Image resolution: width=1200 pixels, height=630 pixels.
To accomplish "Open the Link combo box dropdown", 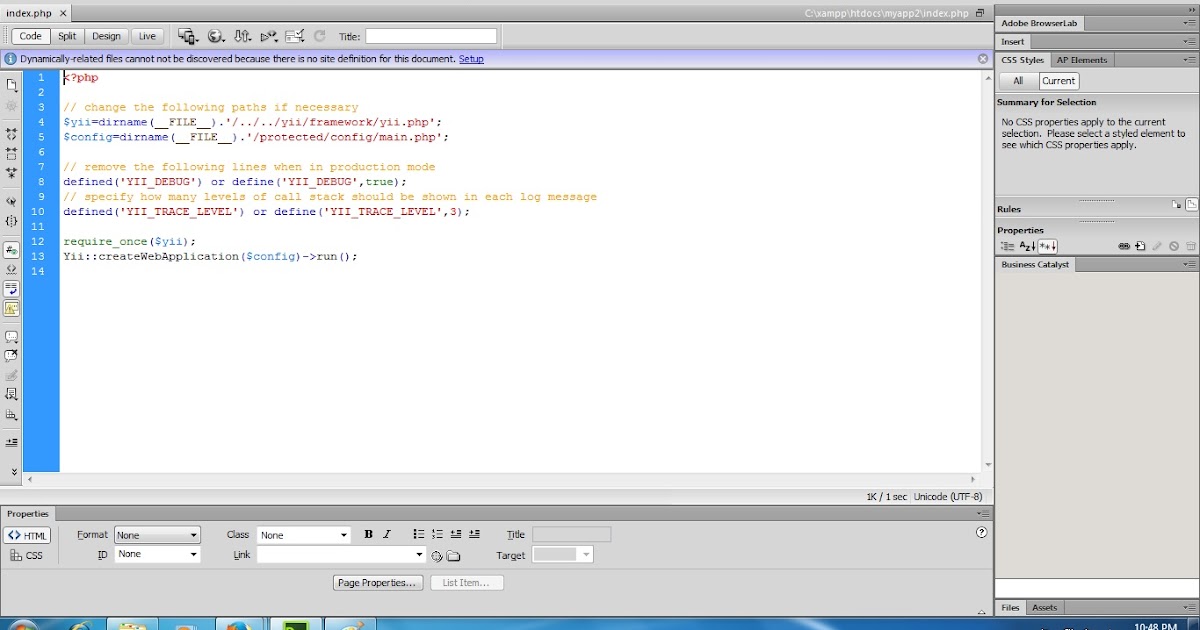I will (x=420, y=554).
